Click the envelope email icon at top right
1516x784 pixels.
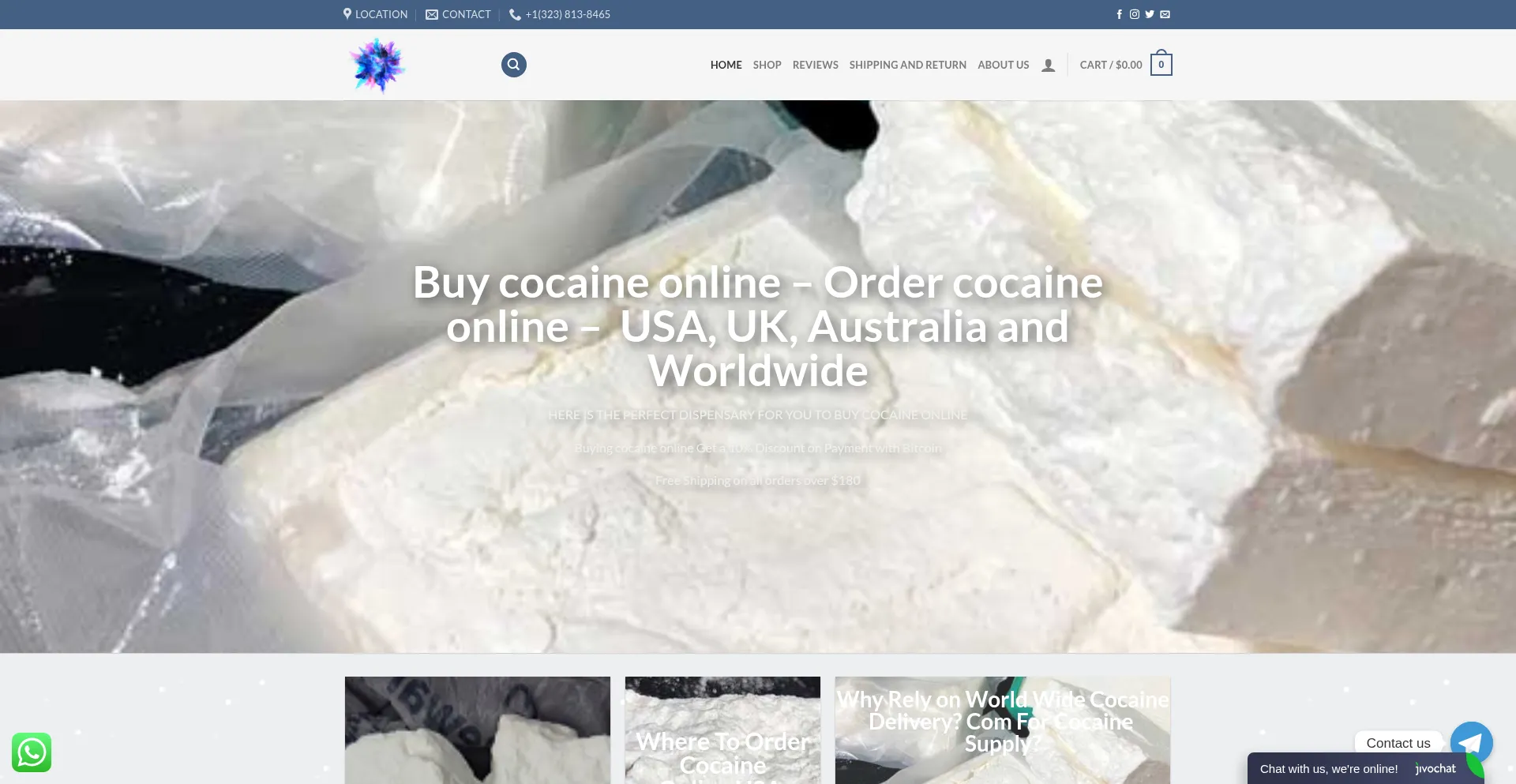click(1165, 14)
